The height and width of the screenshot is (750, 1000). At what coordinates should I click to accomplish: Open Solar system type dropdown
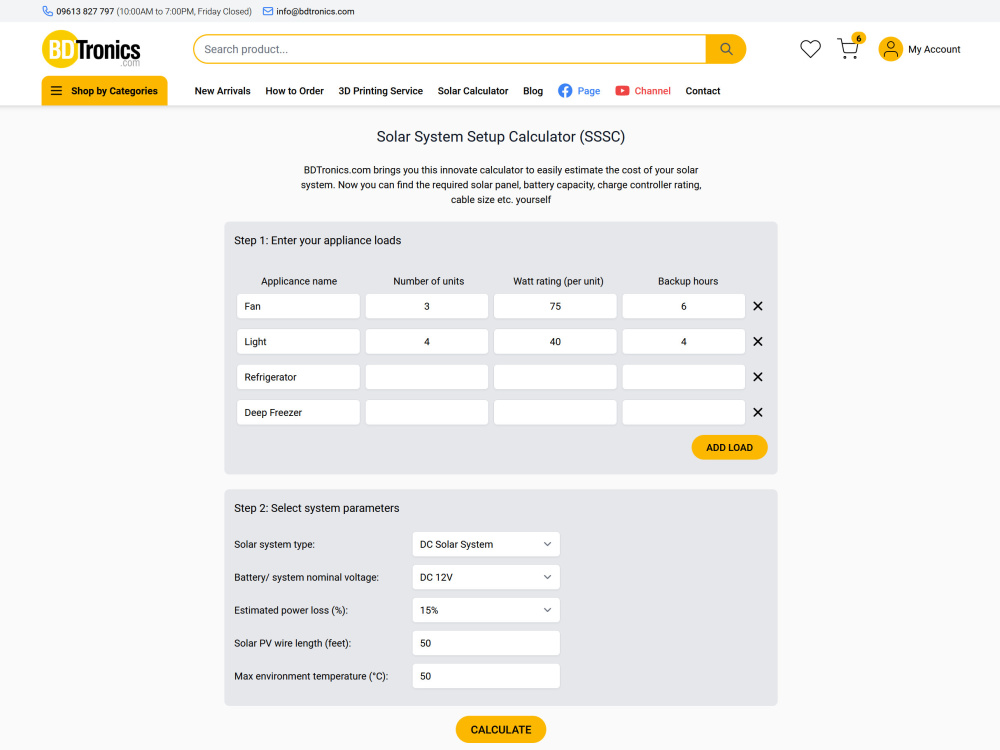coord(486,545)
